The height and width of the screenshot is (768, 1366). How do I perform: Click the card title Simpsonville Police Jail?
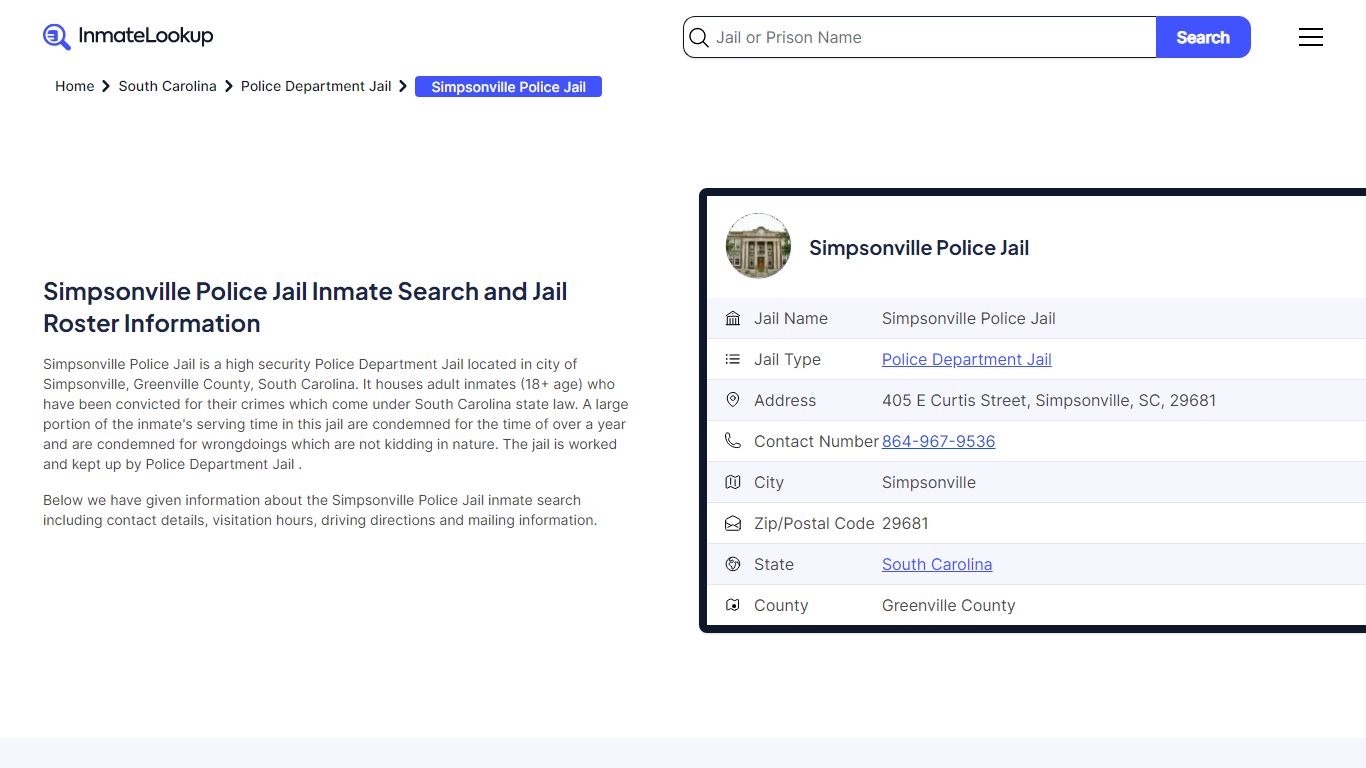tap(919, 248)
